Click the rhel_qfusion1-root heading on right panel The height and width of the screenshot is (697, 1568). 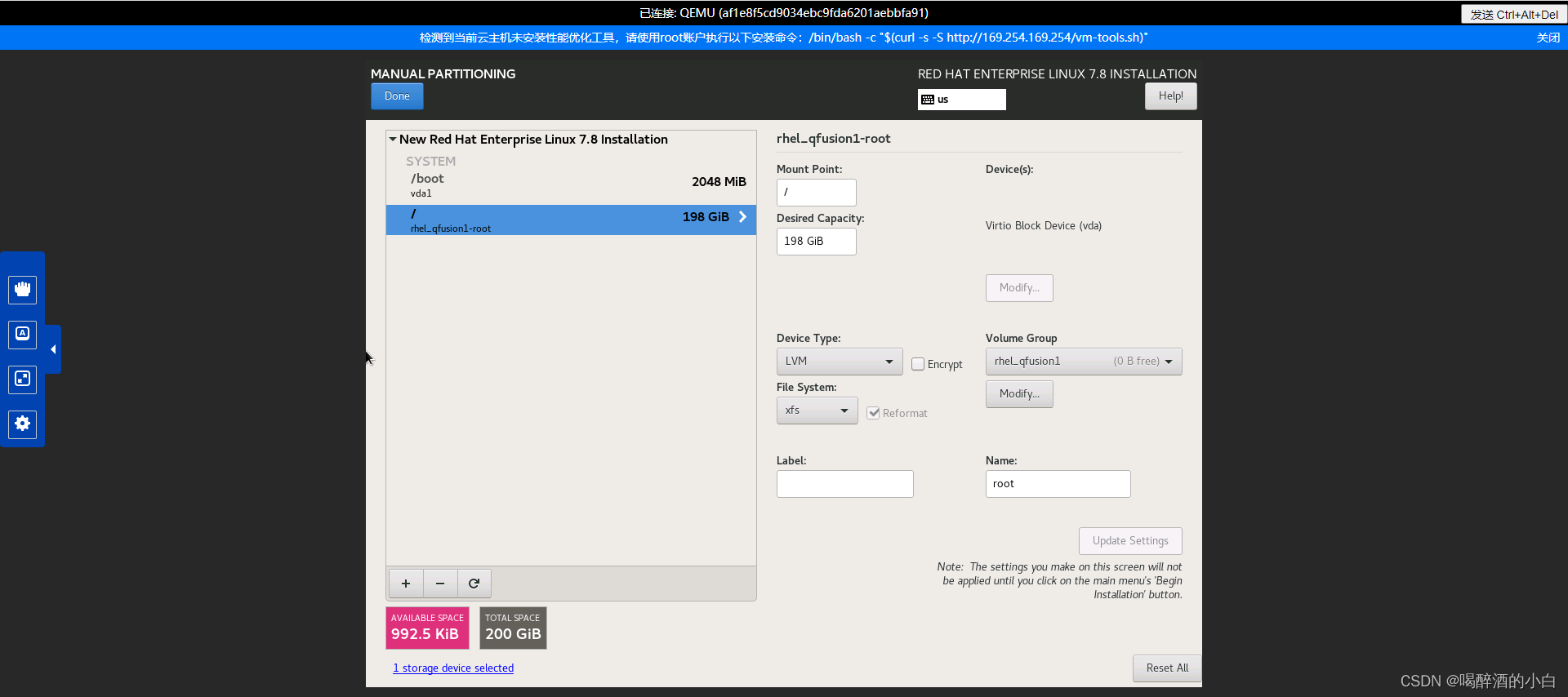[x=833, y=139]
